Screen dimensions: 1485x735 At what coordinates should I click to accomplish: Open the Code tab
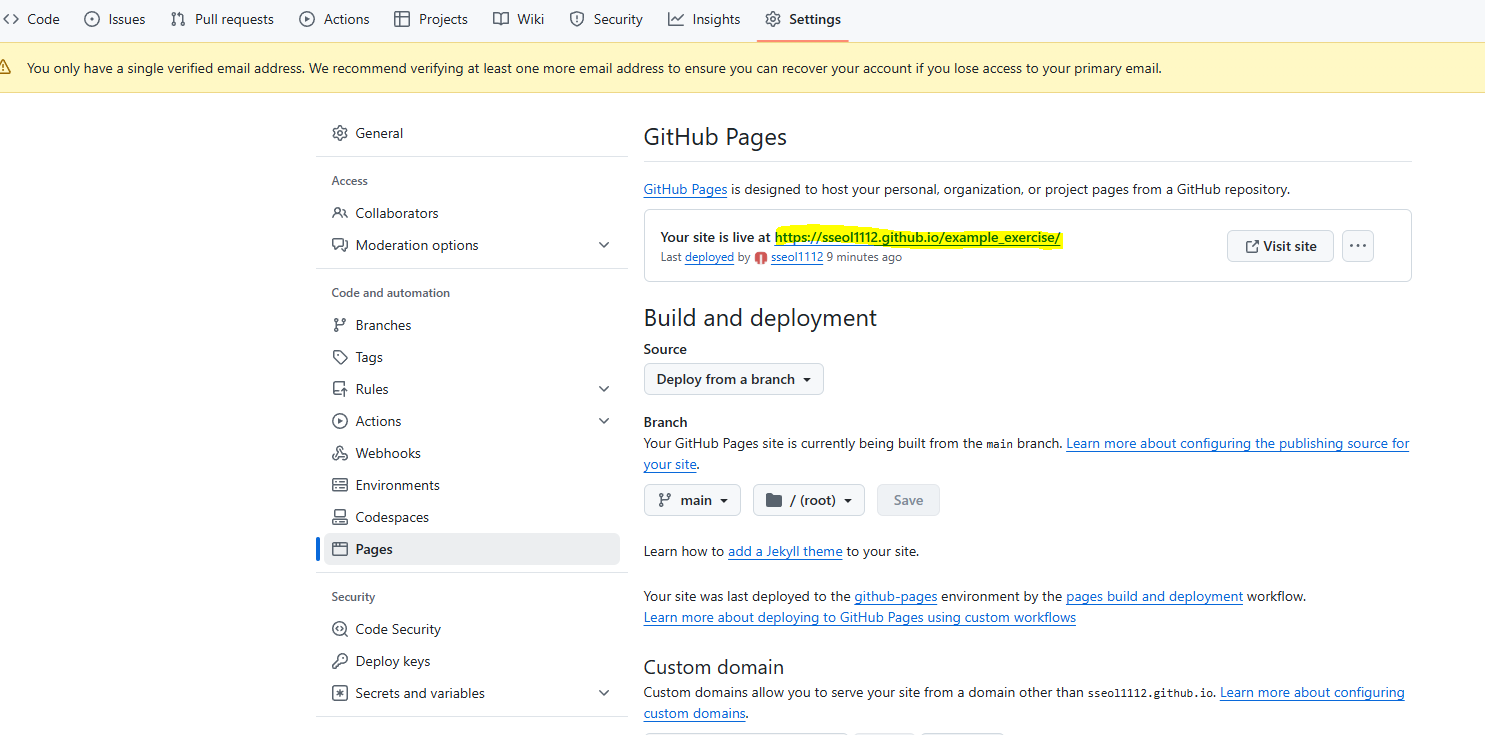(x=31, y=19)
